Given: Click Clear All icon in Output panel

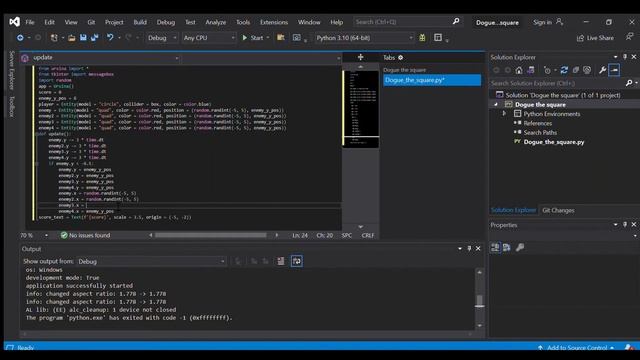Looking at the screenshot, I should (281, 261).
